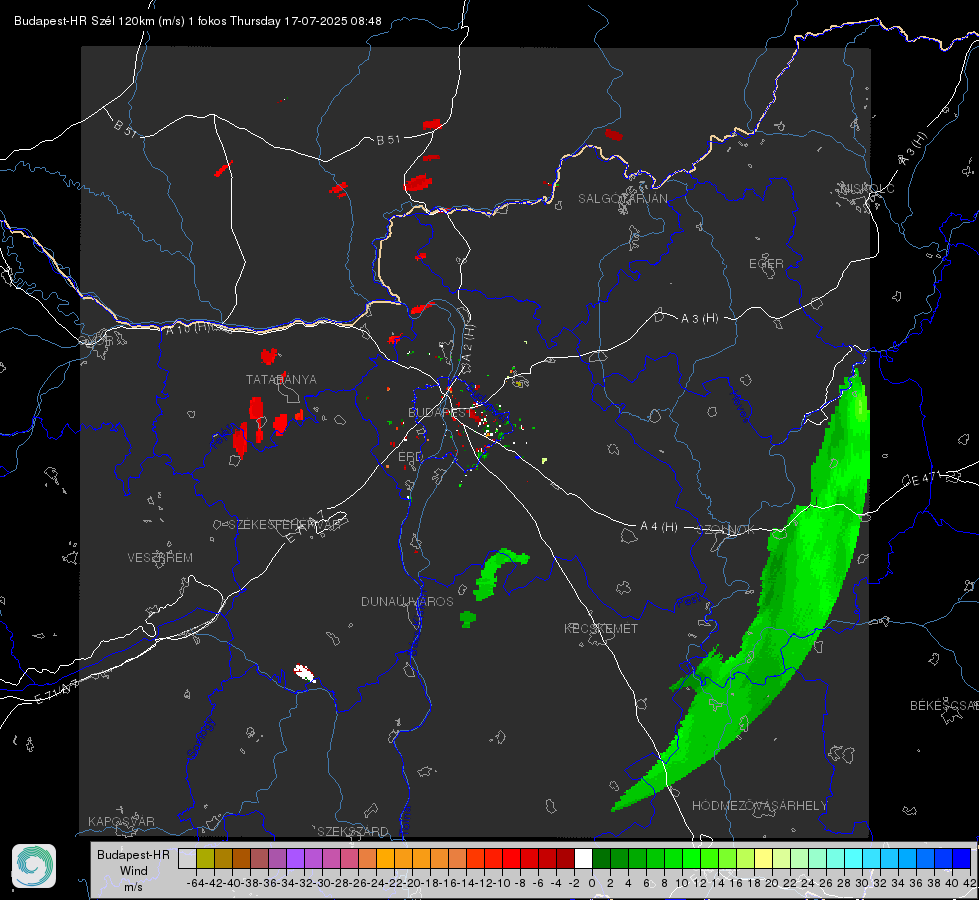Screen dimensions: 979x900
Task: Select the '42' value on the legend scale
Action: [970, 883]
